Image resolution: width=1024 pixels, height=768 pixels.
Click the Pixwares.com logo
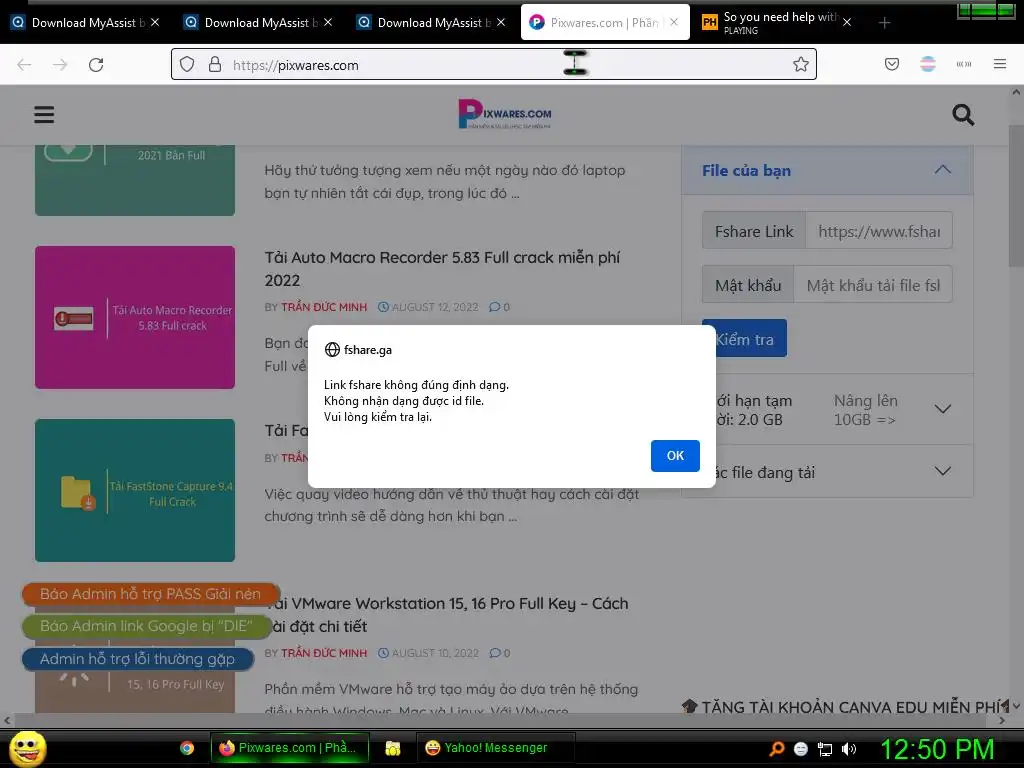(505, 114)
